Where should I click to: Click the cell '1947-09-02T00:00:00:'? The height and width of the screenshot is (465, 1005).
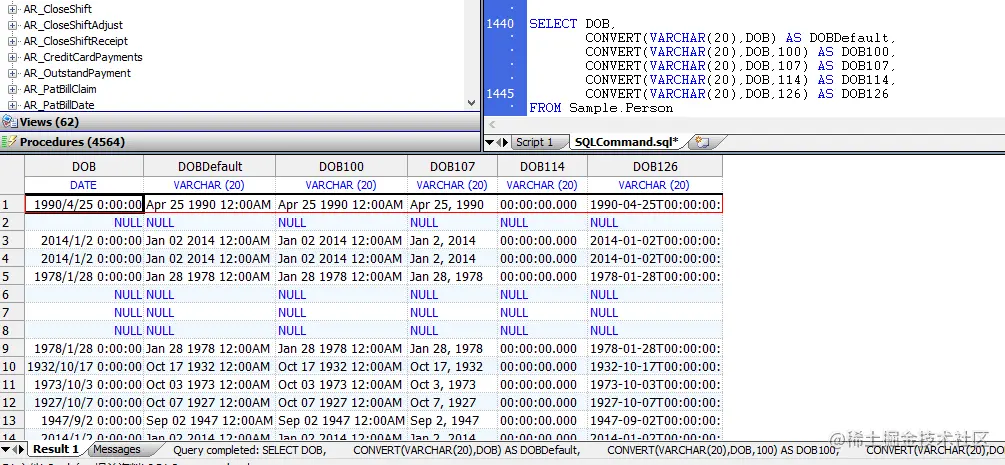[655, 420]
